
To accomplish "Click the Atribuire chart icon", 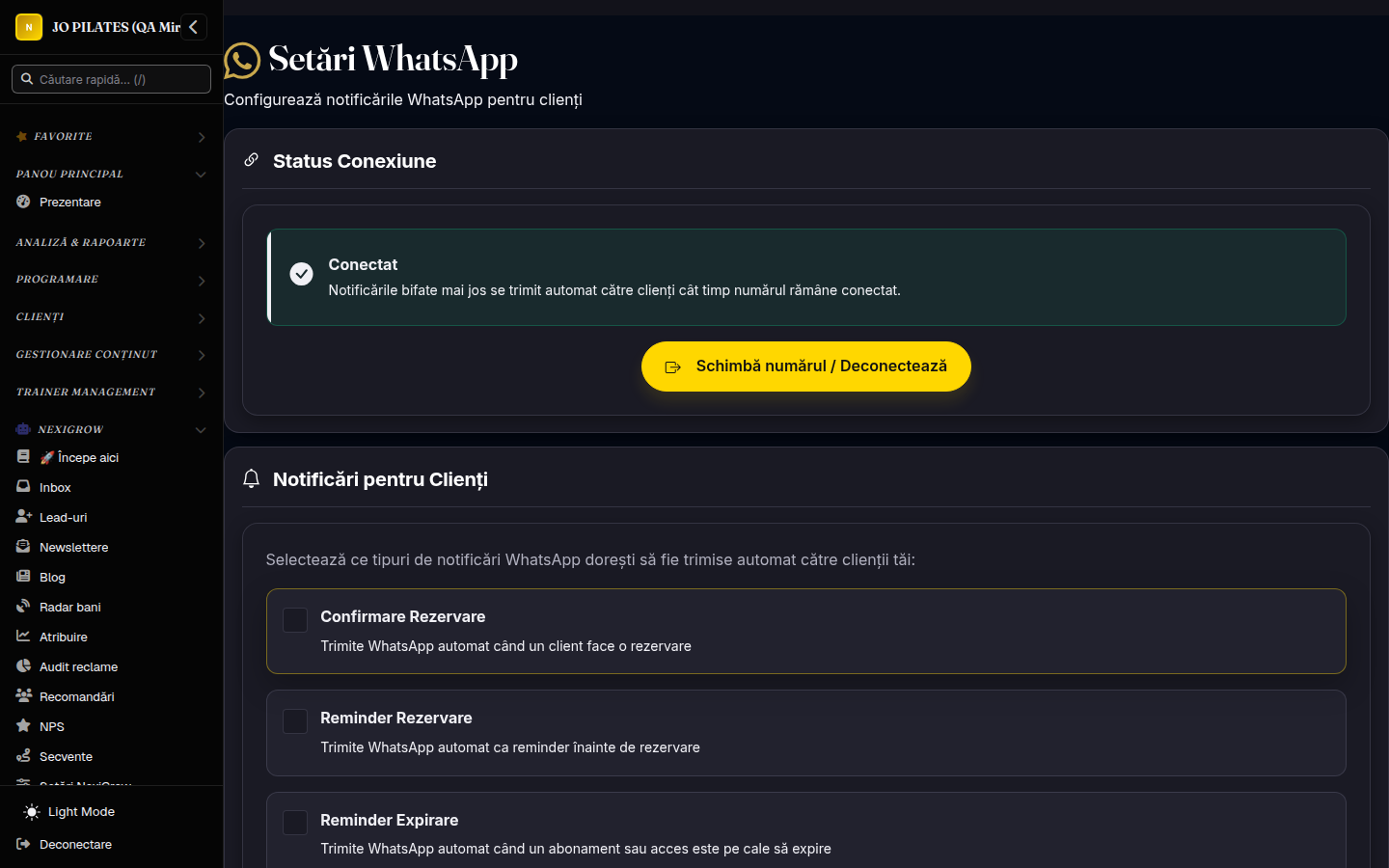I will click(23, 637).
